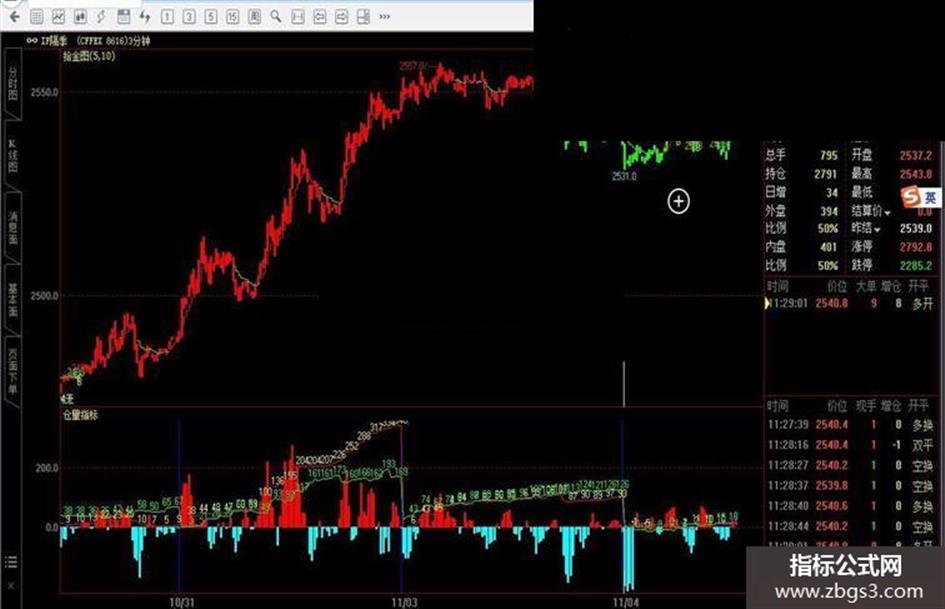Select the 11:28:16 双平 trade row
This screenshot has height=609, width=945.
point(852,445)
